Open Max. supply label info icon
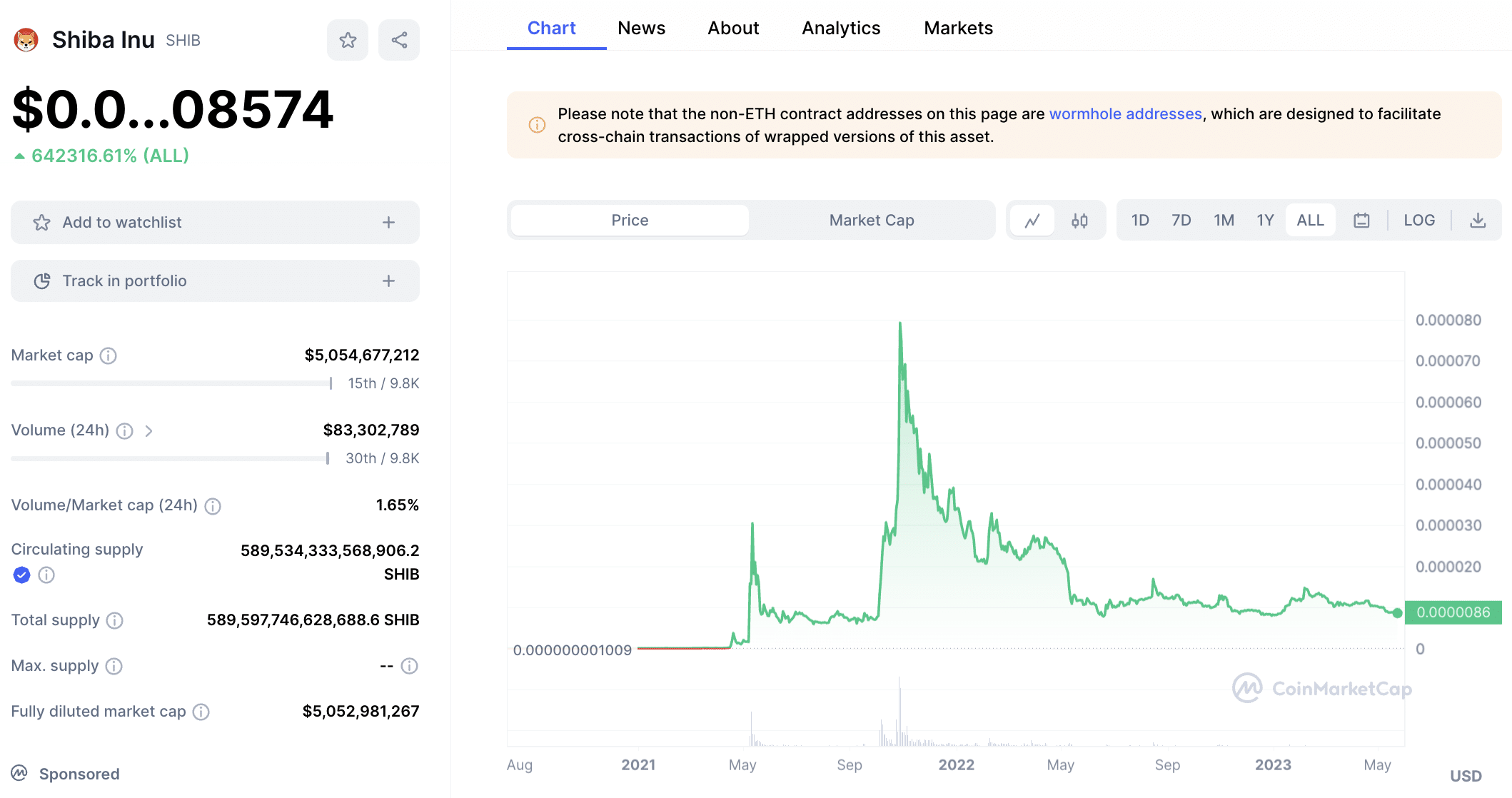 114,666
